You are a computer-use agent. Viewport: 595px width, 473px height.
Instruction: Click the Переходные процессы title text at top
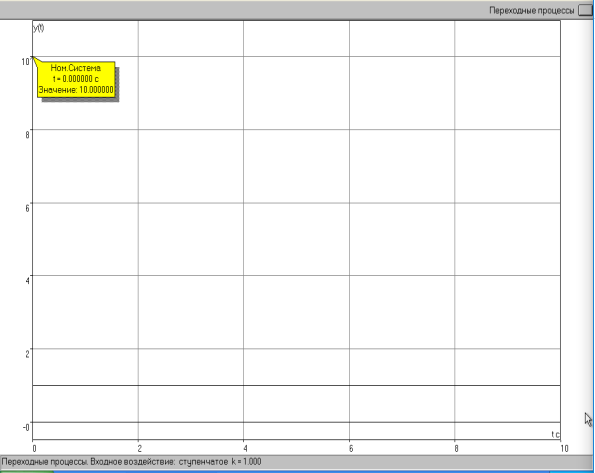coord(532,11)
